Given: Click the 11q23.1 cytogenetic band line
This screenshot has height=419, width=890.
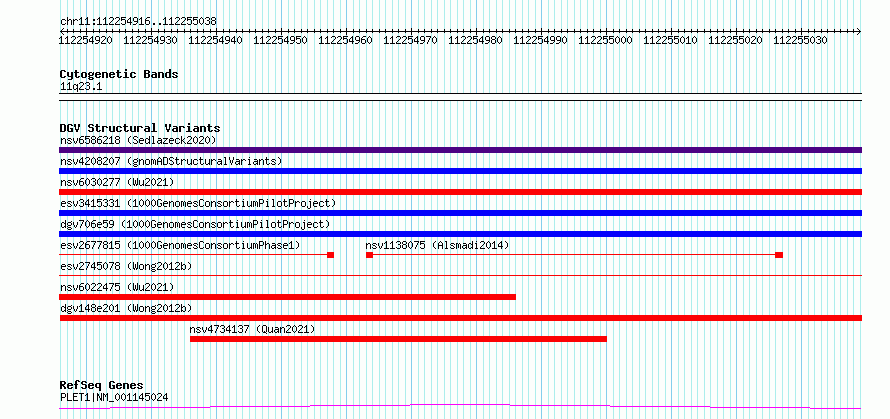Looking at the screenshot, I should 460,97.
